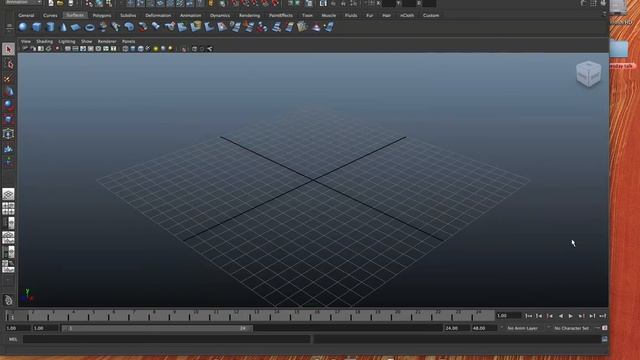Create a NURBS sphere from the shelf
The width and height of the screenshot is (640, 360).
(23, 27)
